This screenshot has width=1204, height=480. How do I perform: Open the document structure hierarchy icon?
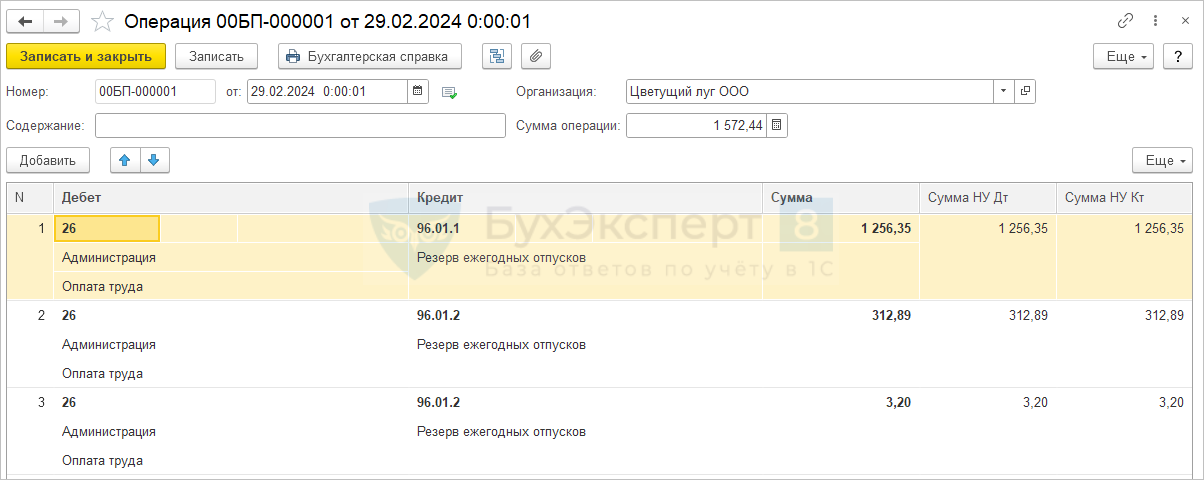[496, 56]
